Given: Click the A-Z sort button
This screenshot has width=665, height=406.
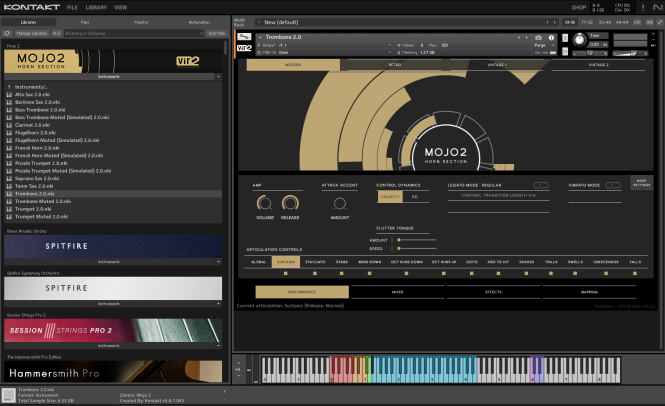Looking at the screenshot, I should (56, 33).
